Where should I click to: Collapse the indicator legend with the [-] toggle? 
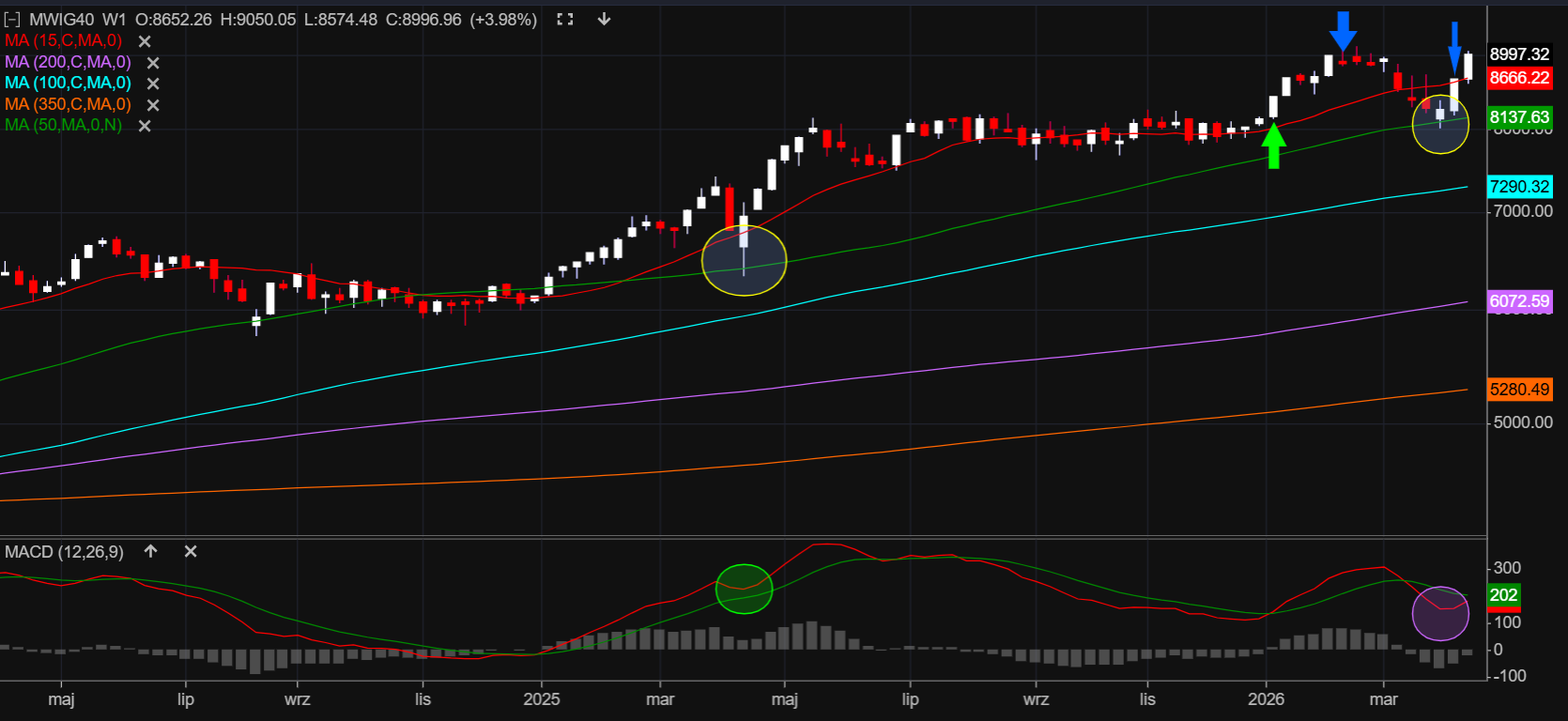point(12,20)
